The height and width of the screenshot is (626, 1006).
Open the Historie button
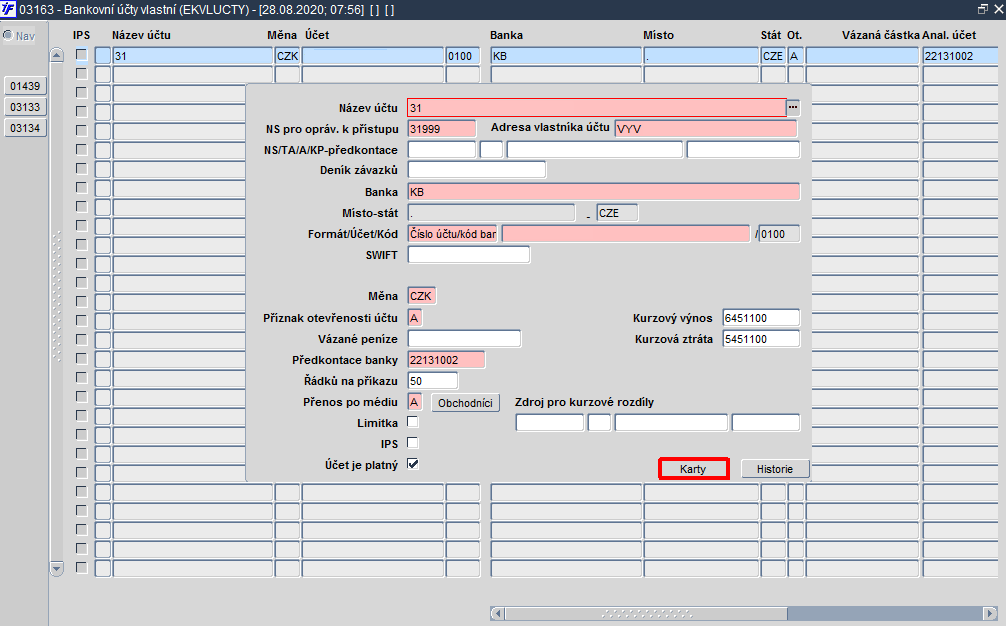coord(774,469)
